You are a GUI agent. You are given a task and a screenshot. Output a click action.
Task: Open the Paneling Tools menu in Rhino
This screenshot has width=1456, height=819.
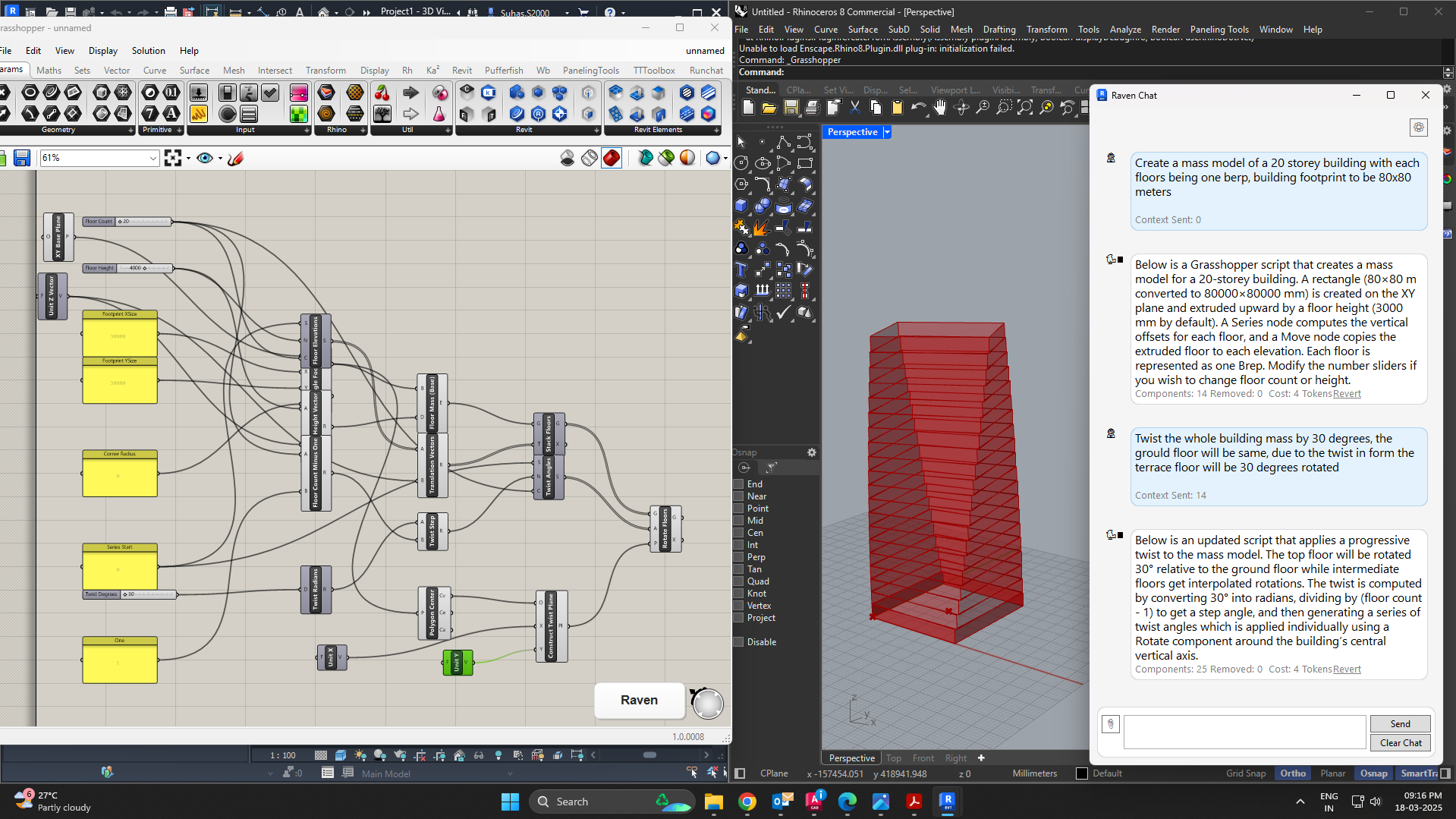[x=1219, y=30]
